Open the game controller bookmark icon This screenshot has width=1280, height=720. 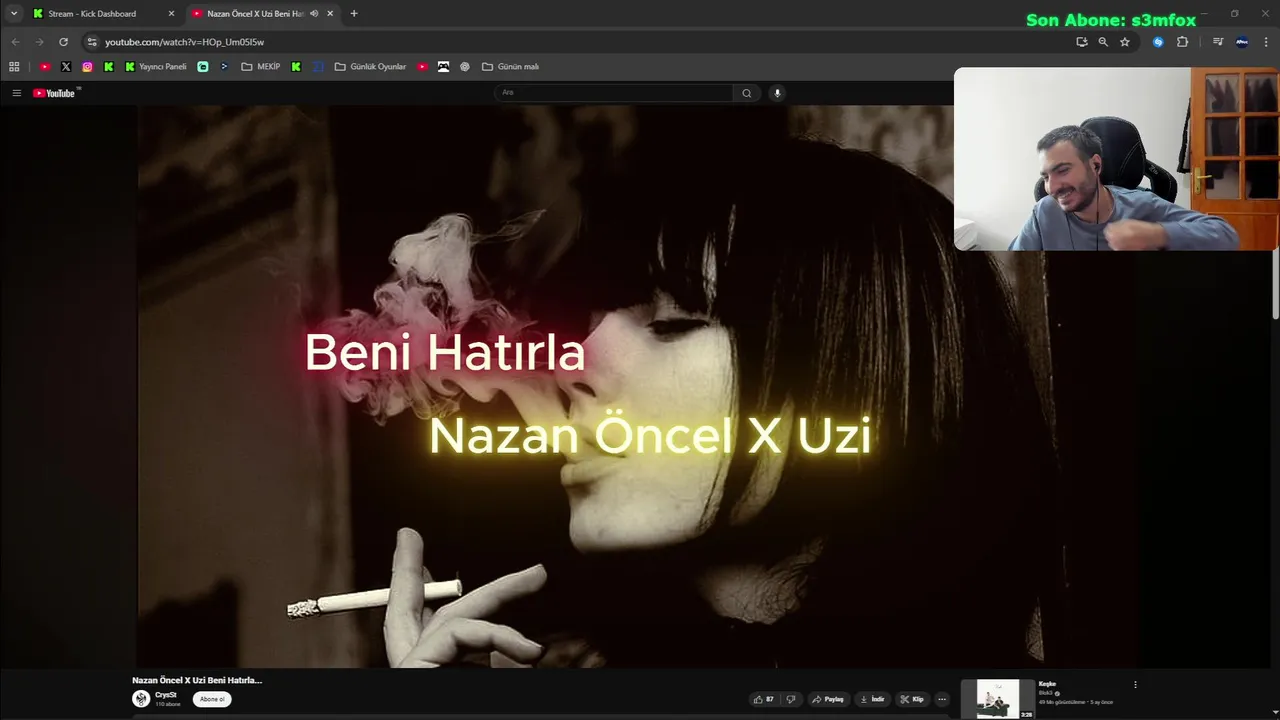click(443, 67)
